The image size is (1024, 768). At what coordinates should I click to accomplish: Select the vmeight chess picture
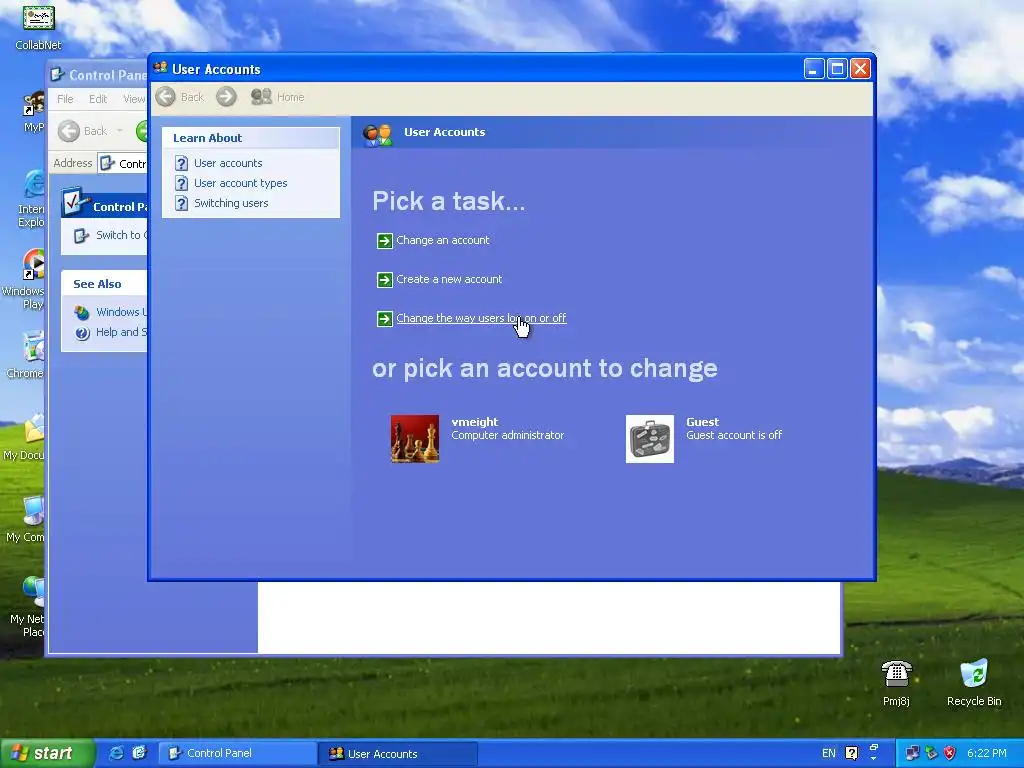415,439
